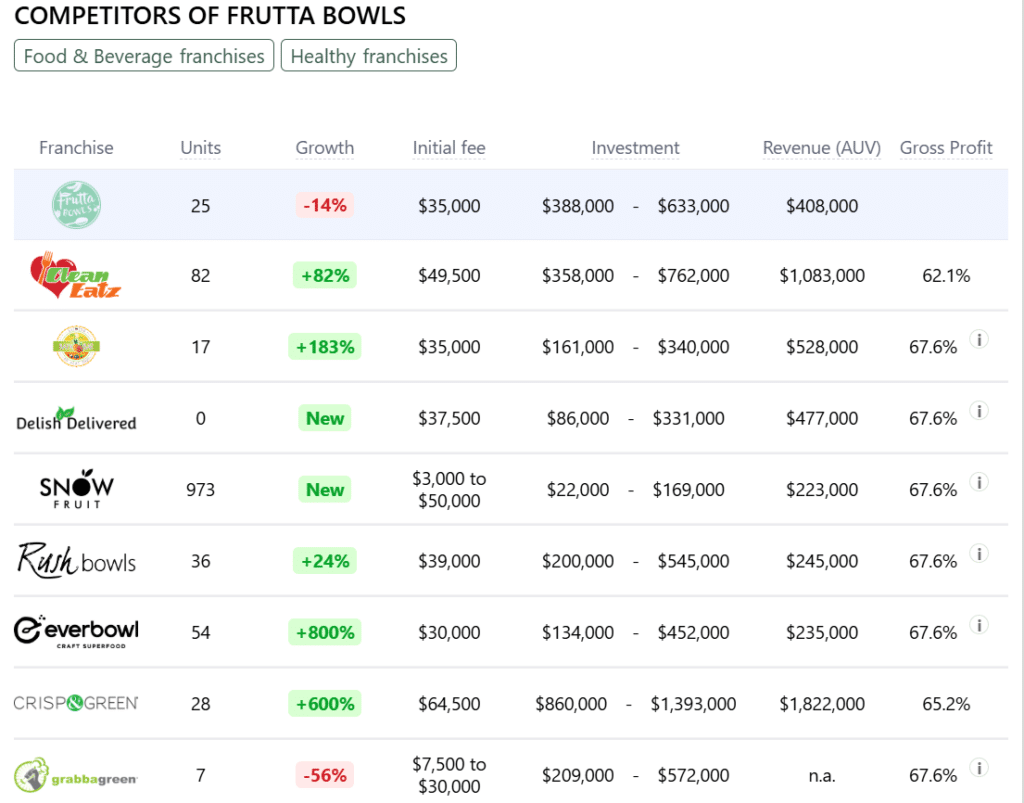Show gross profit info for Snow Fruit row
1024x803 pixels.
pos(979,482)
